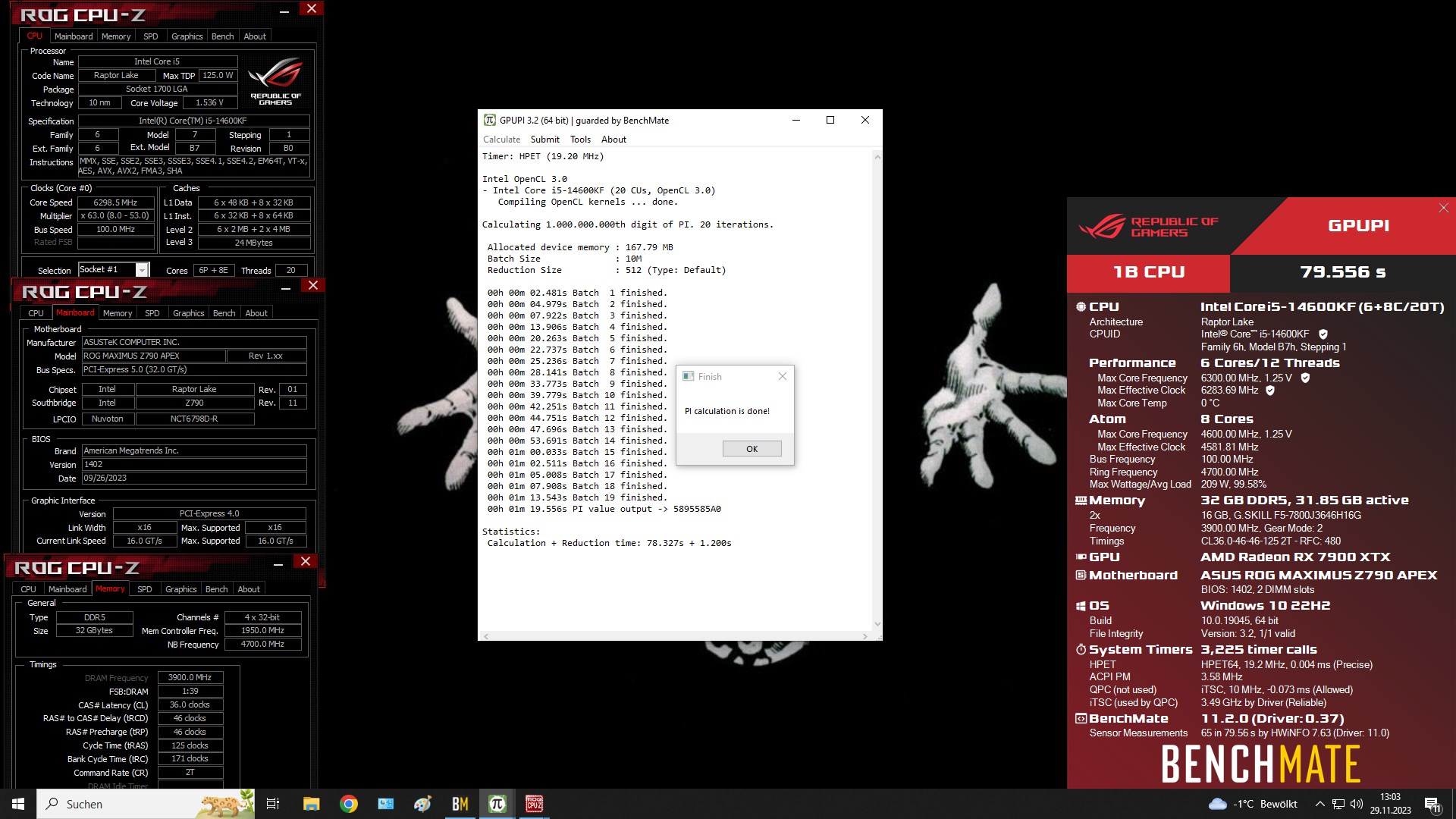
Task: Click the CAS# Latency value 36.0 clocks
Action: pos(190,705)
